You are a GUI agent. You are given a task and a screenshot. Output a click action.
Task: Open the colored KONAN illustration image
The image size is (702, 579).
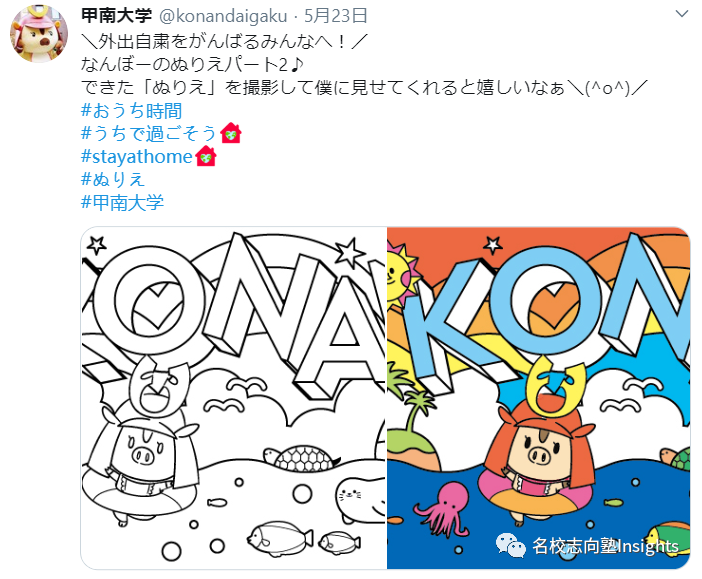[539, 398]
